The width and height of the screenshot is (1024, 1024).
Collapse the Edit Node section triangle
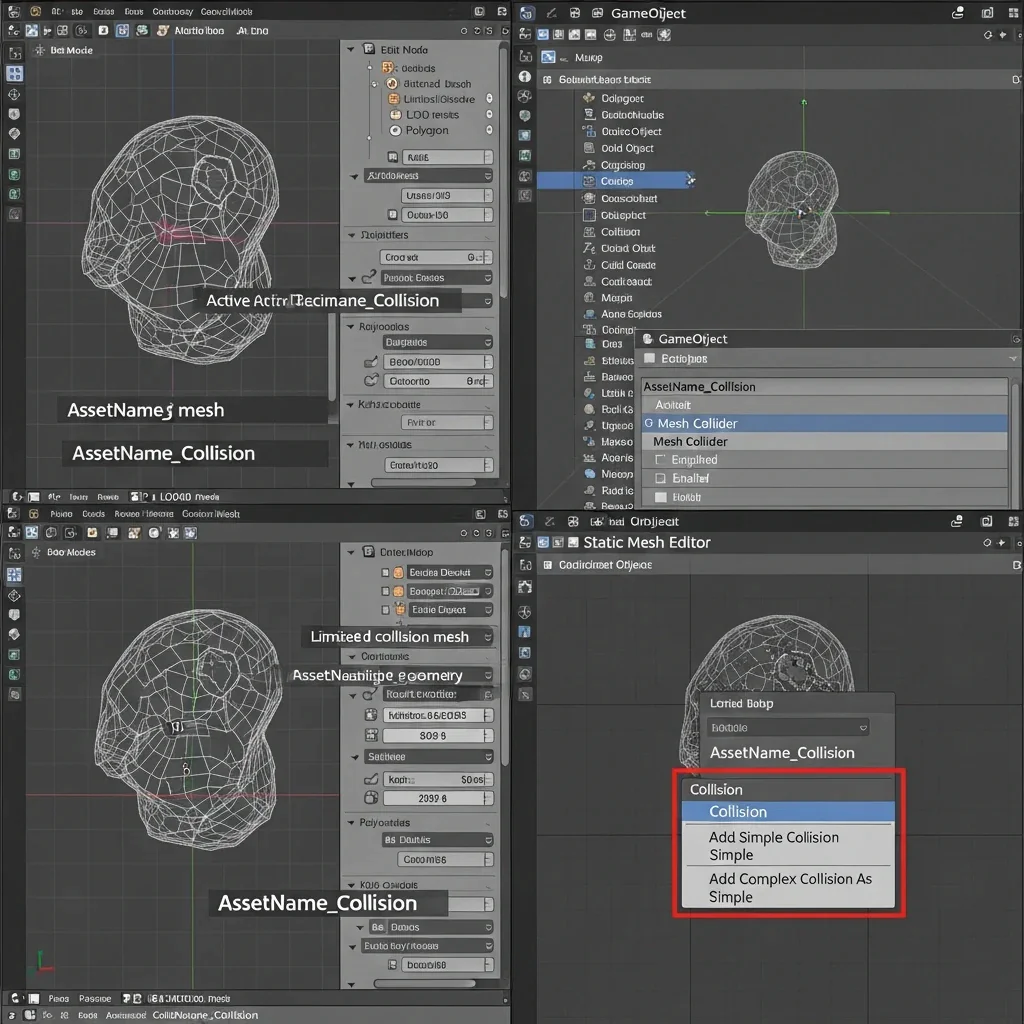(x=351, y=49)
